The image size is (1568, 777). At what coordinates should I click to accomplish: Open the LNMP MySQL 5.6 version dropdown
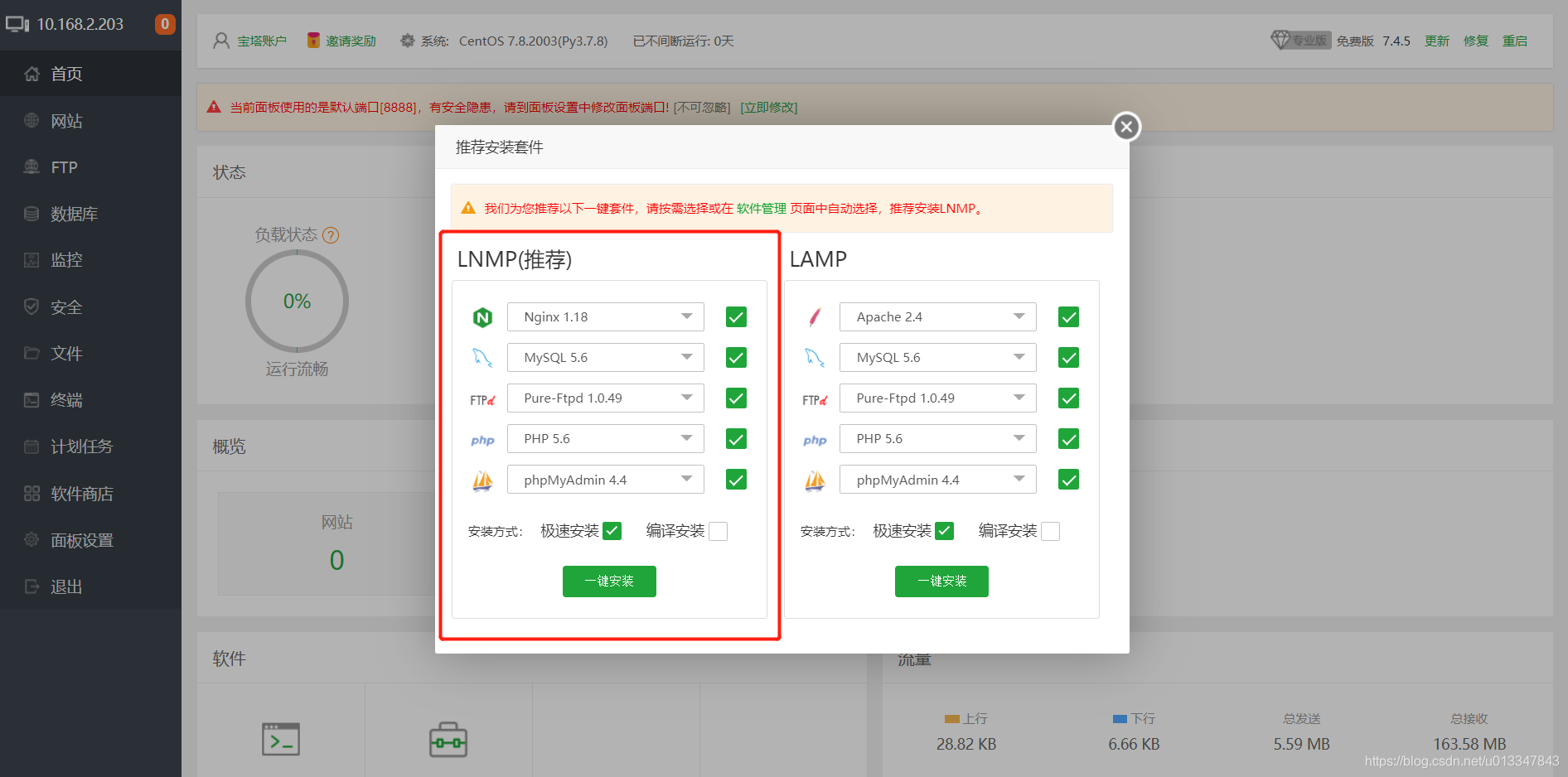[x=606, y=358]
